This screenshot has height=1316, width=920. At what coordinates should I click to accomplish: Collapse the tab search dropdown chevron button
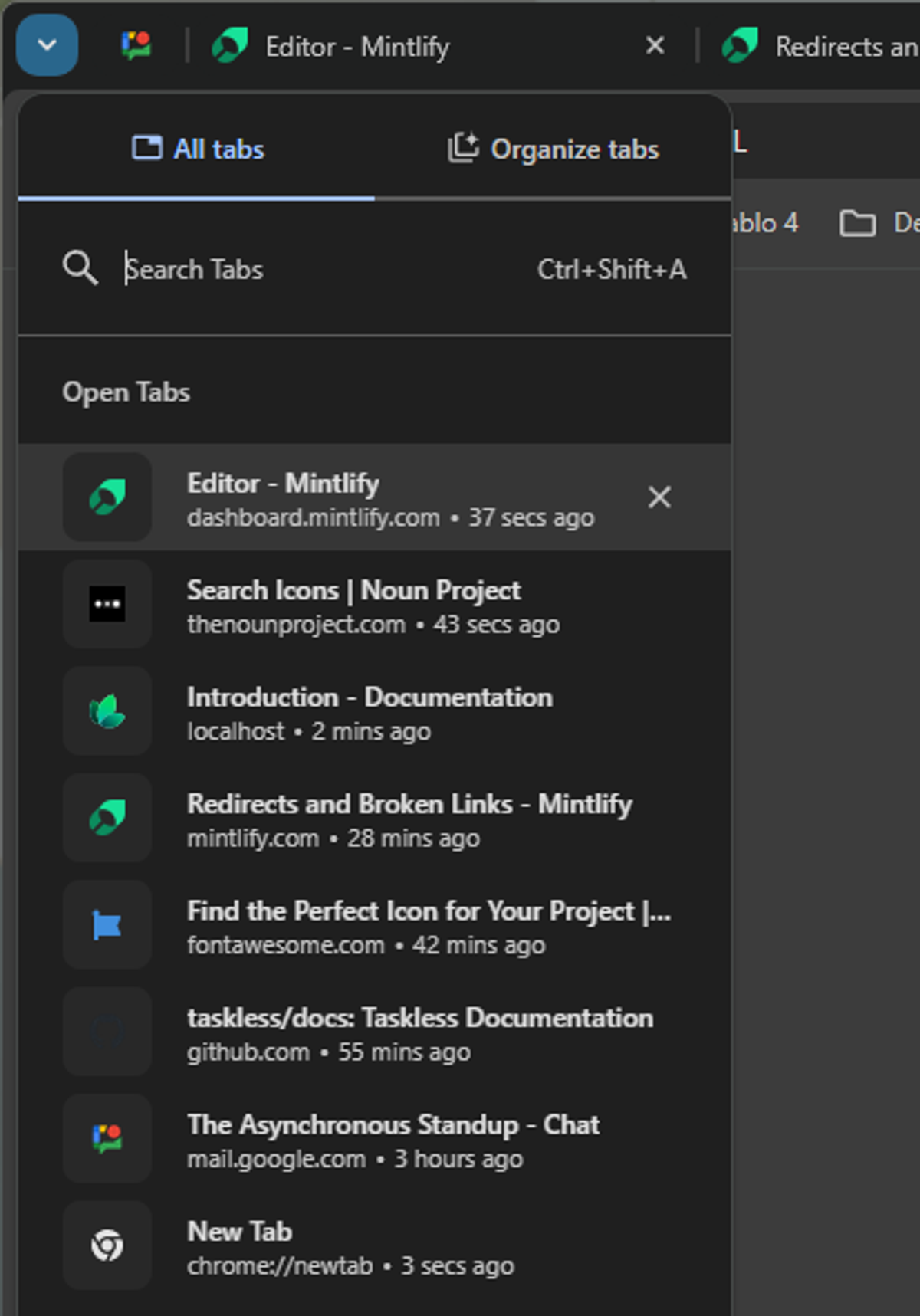click(47, 45)
